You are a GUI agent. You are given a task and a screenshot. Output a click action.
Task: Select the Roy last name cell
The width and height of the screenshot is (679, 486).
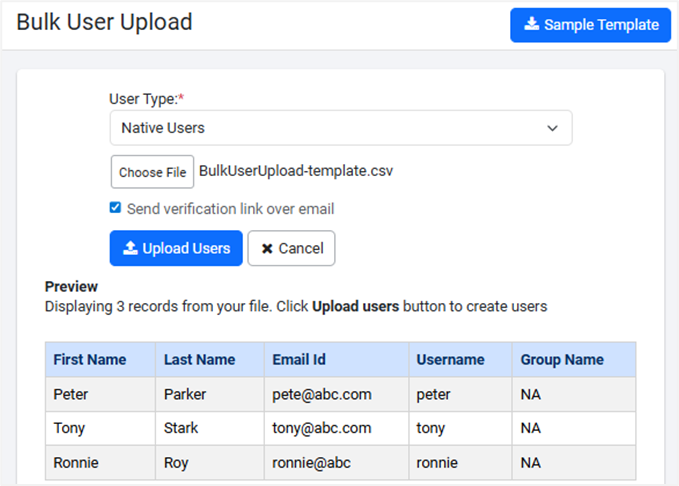(x=210, y=463)
